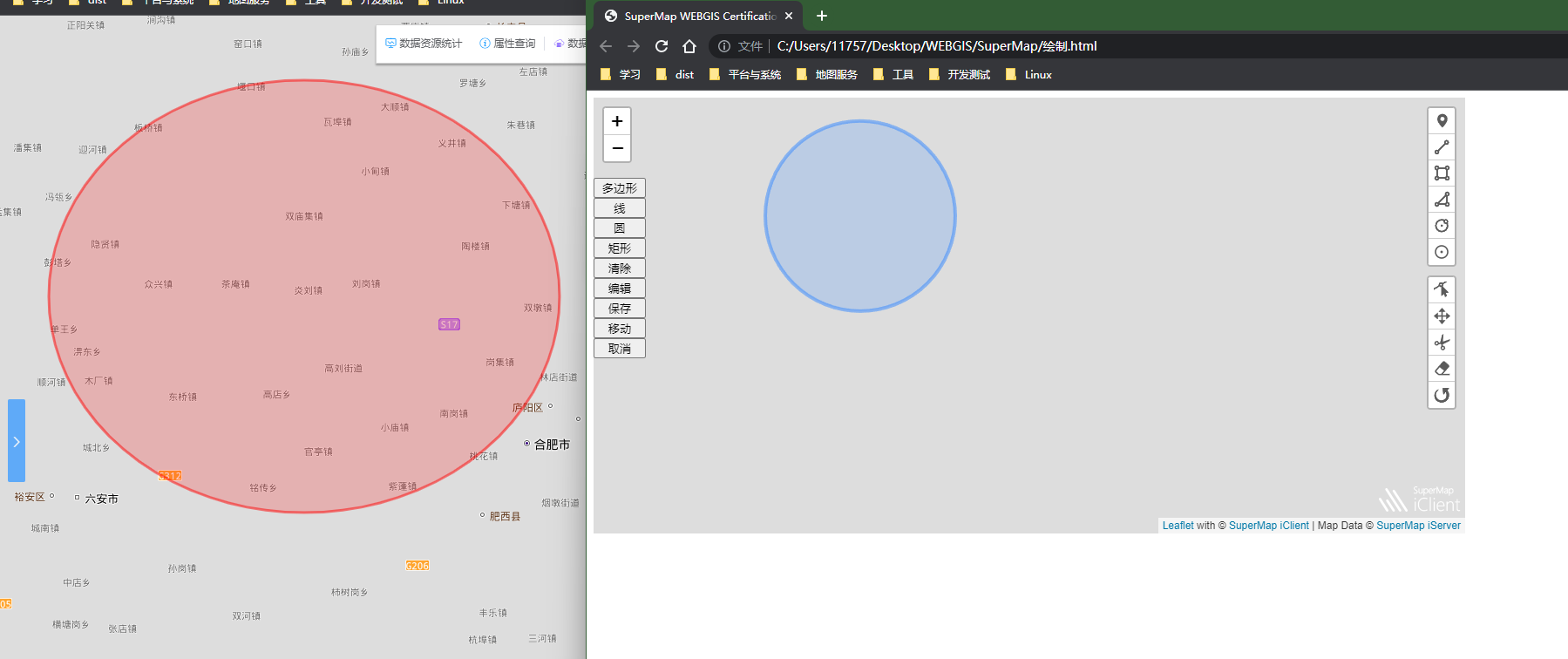
Task: Click 裕安区 label on left map
Action: (30, 497)
